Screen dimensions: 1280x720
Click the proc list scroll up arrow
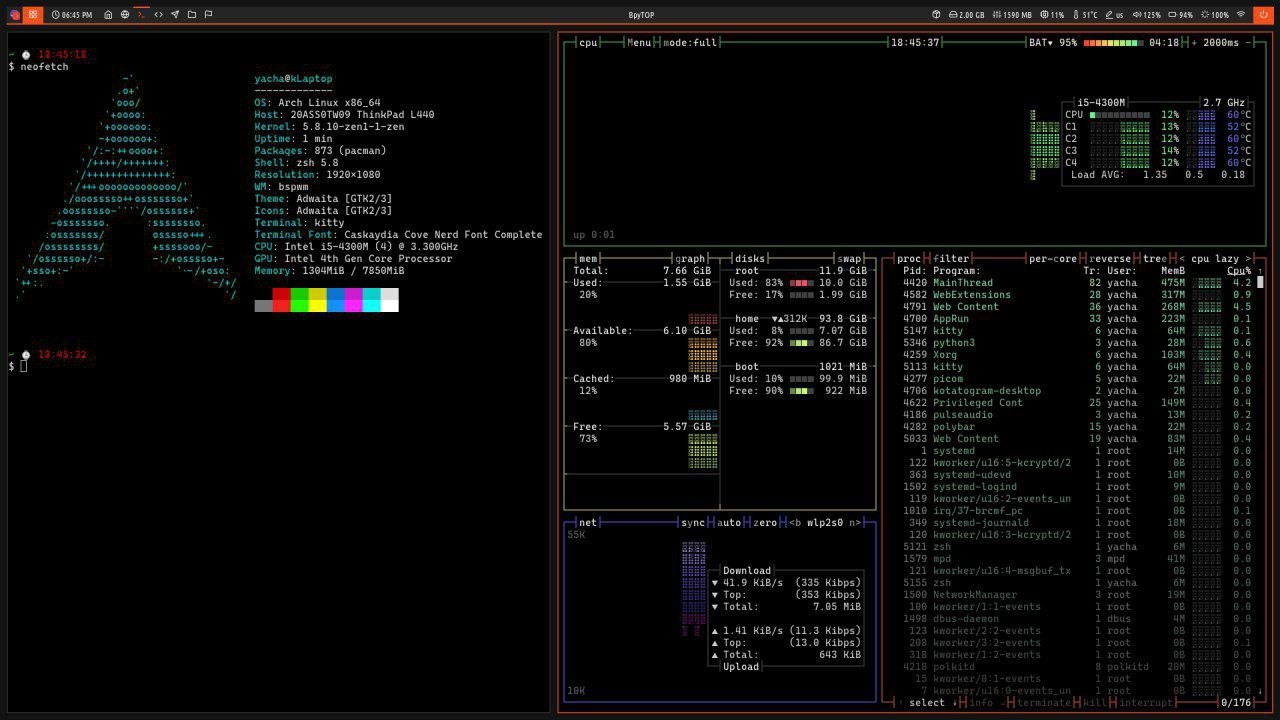pos(1260,271)
